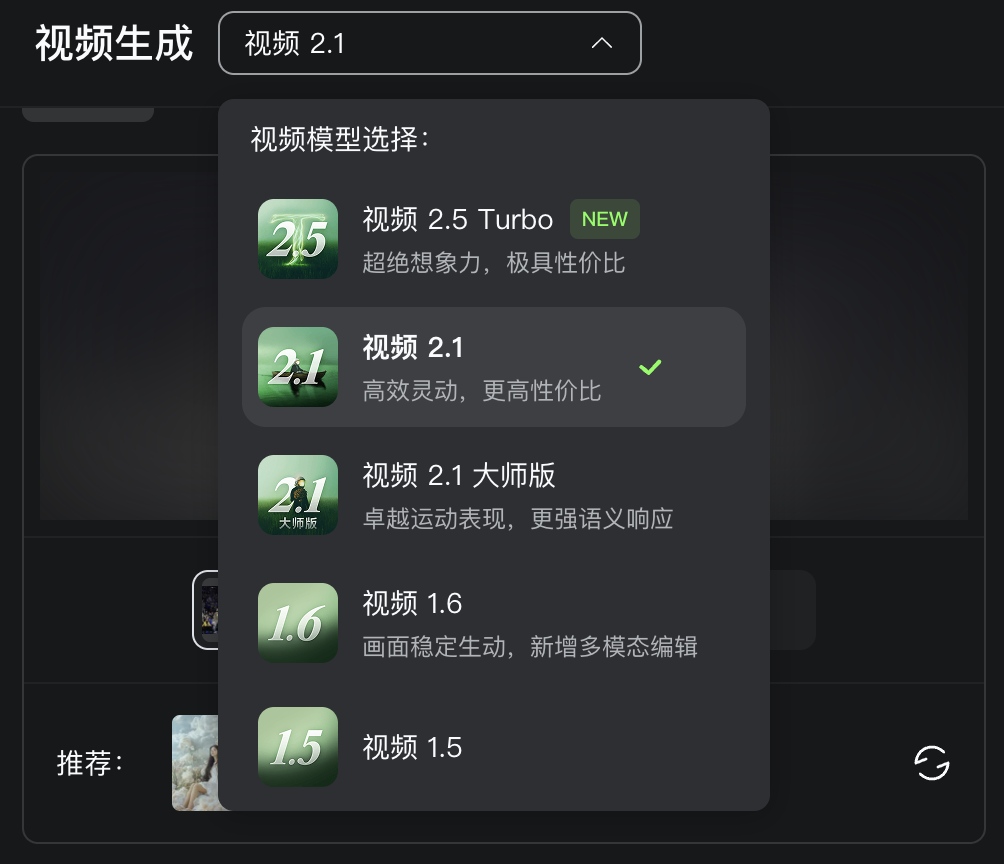The height and width of the screenshot is (864, 1004).
Task: Click the 视频生成 page title
Action: 114,43
